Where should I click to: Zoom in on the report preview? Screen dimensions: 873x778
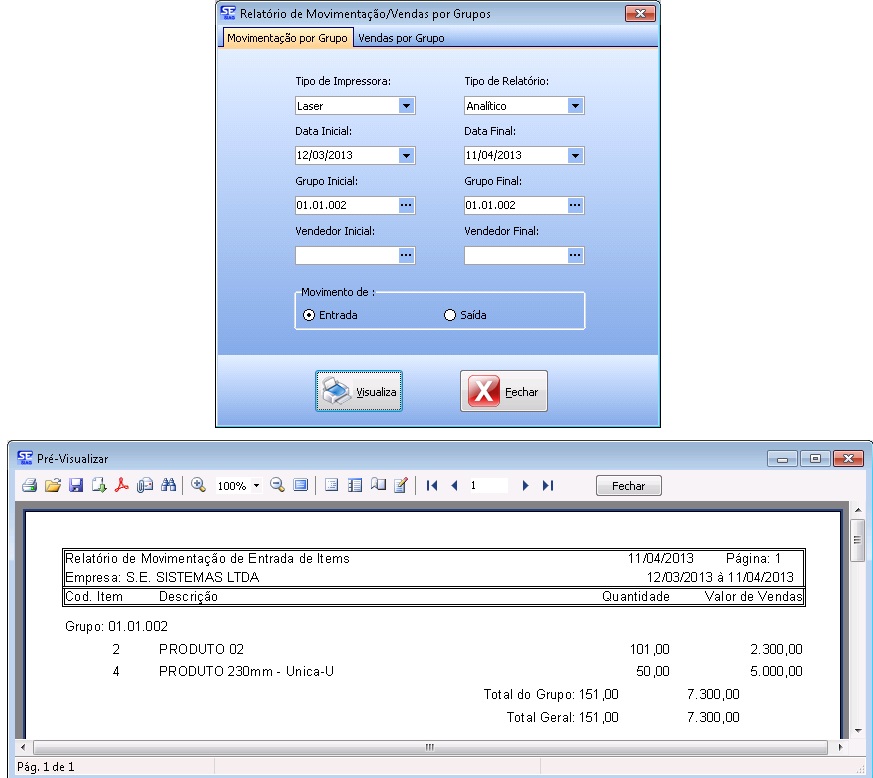point(198,486)
